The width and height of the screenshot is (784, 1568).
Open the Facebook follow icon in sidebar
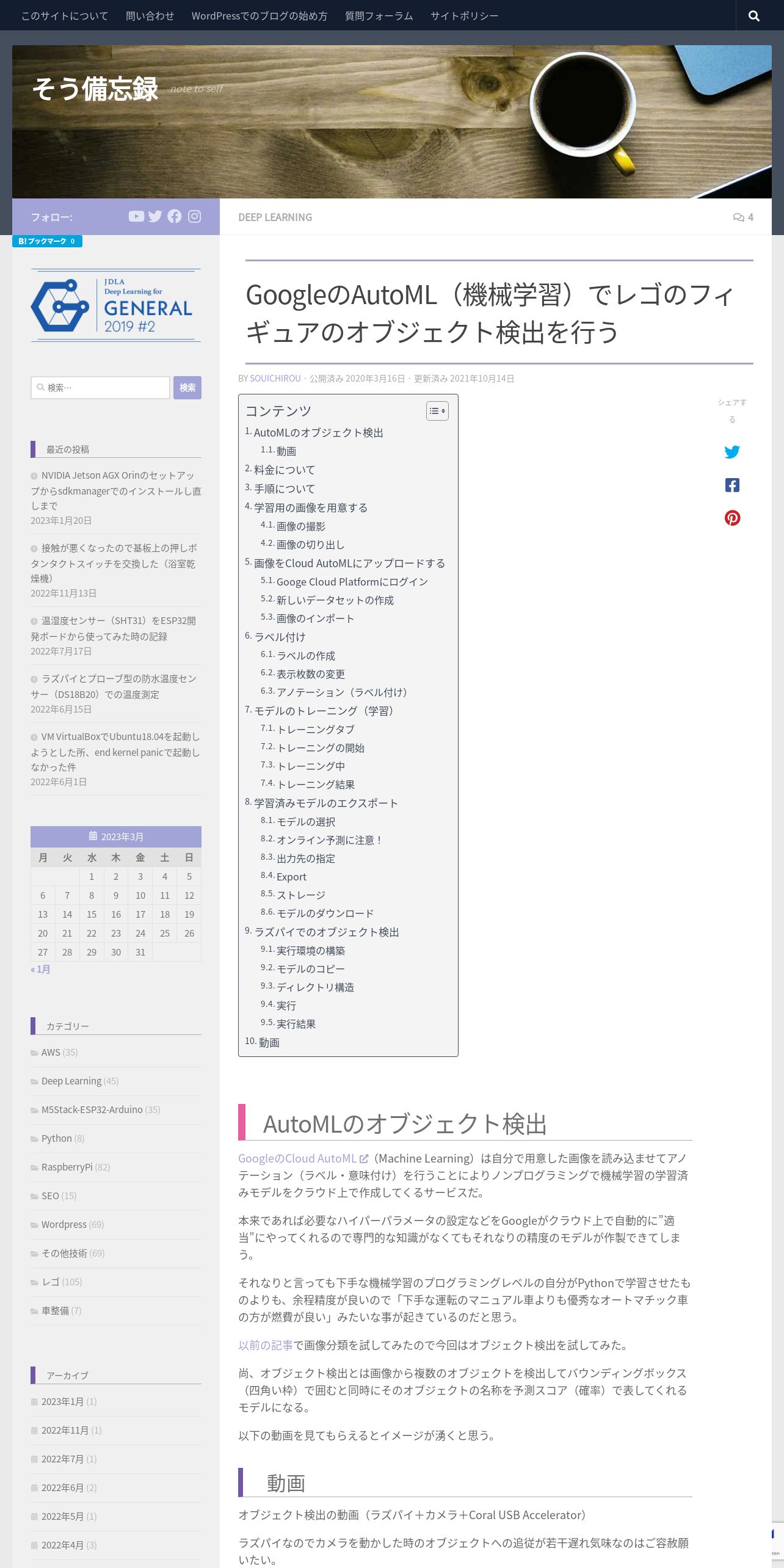[x=175, y=216]
